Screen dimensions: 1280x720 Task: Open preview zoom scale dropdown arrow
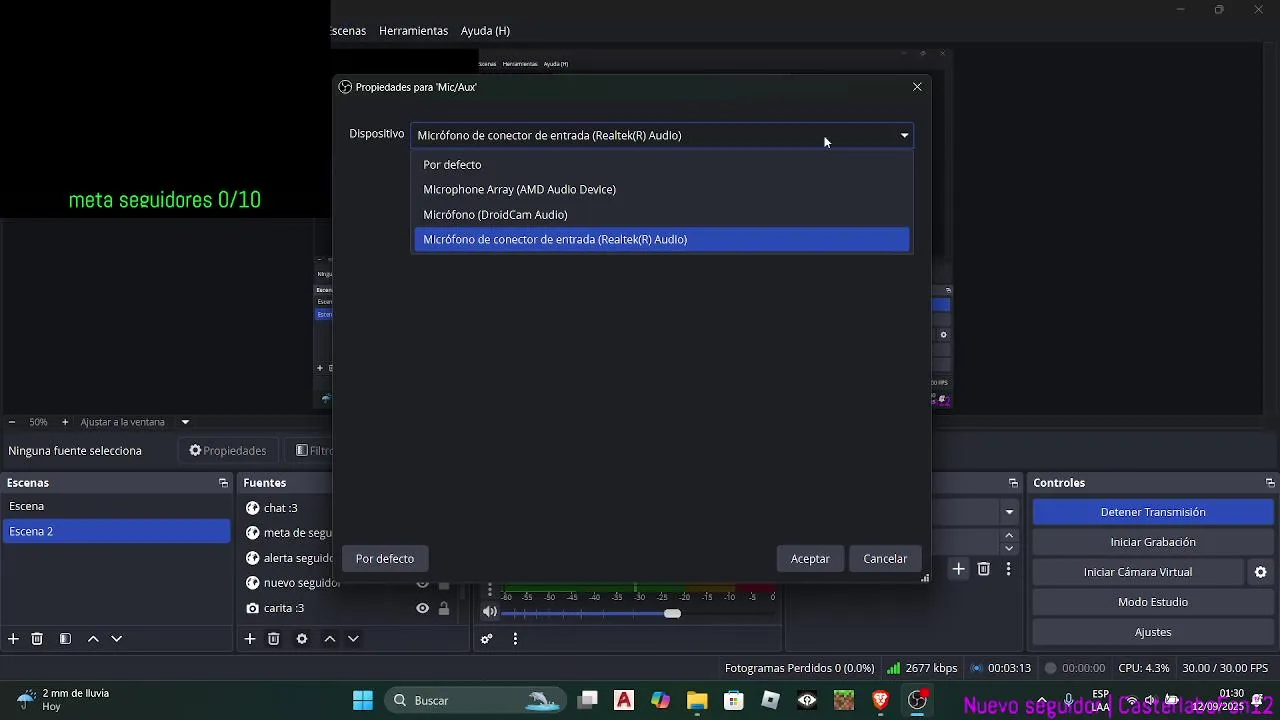(185, 422)
